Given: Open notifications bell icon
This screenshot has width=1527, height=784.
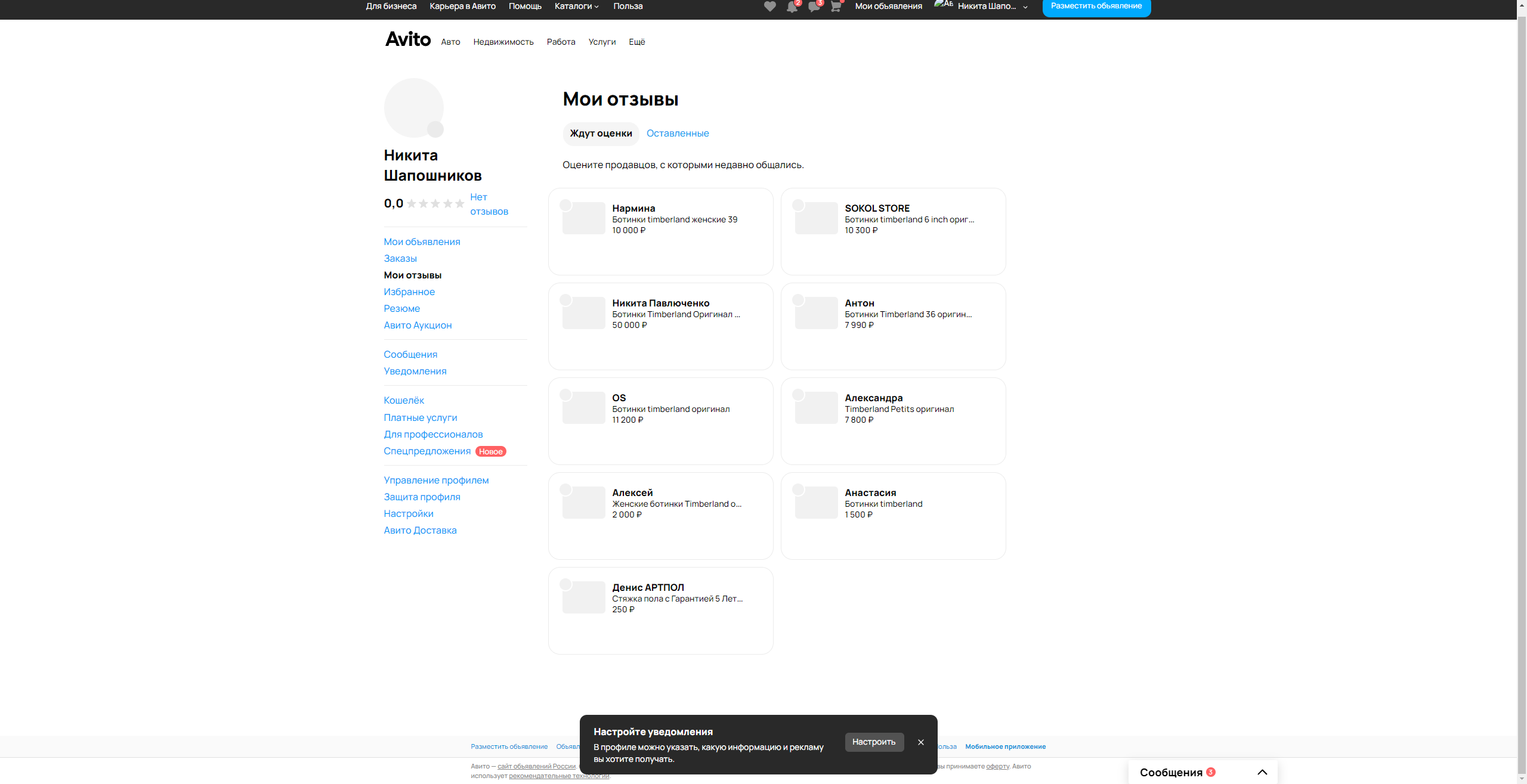Looking at the screenshot, I should 792,7.
